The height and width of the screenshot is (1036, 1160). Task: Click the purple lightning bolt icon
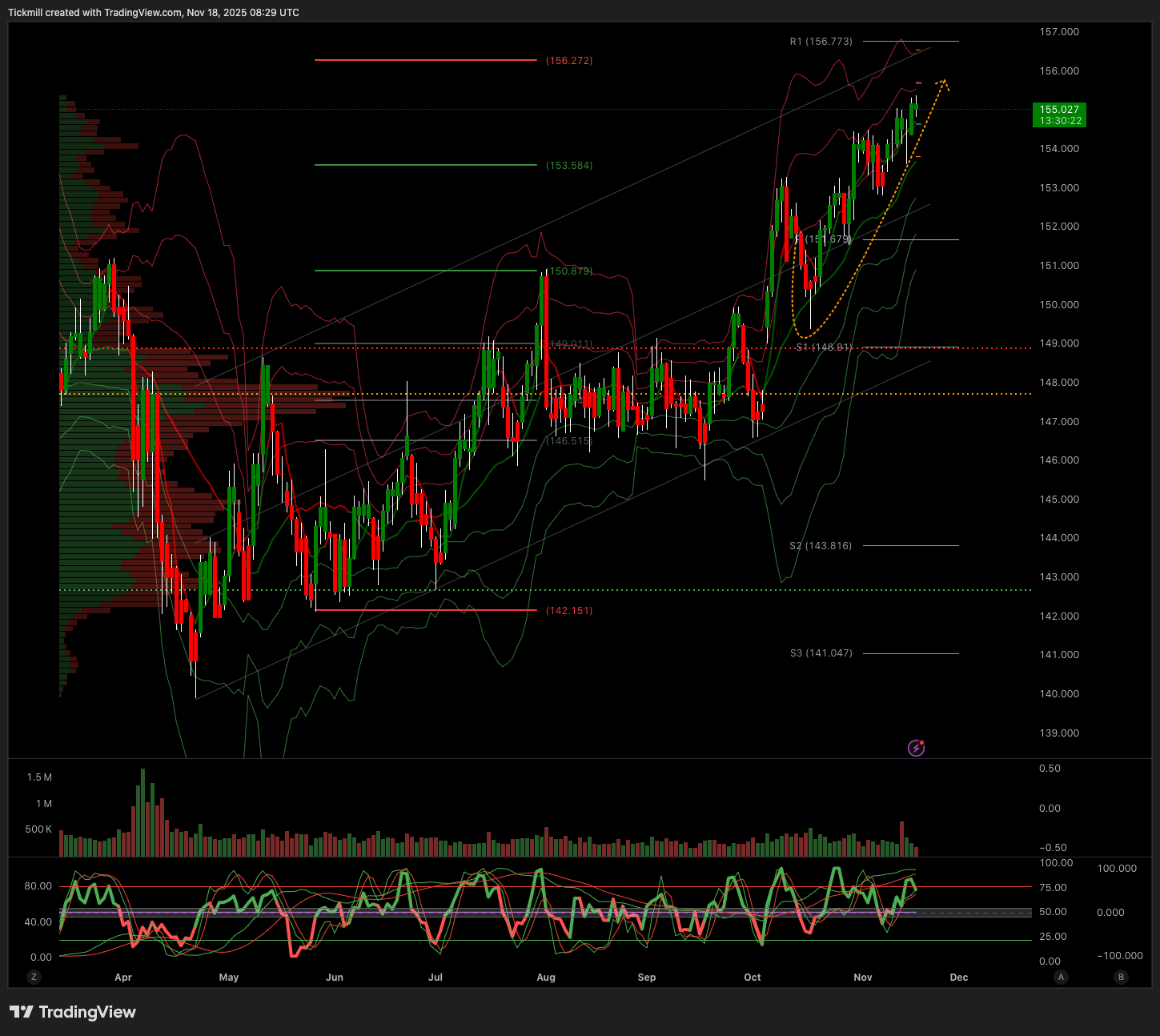(x=916, y=749)
